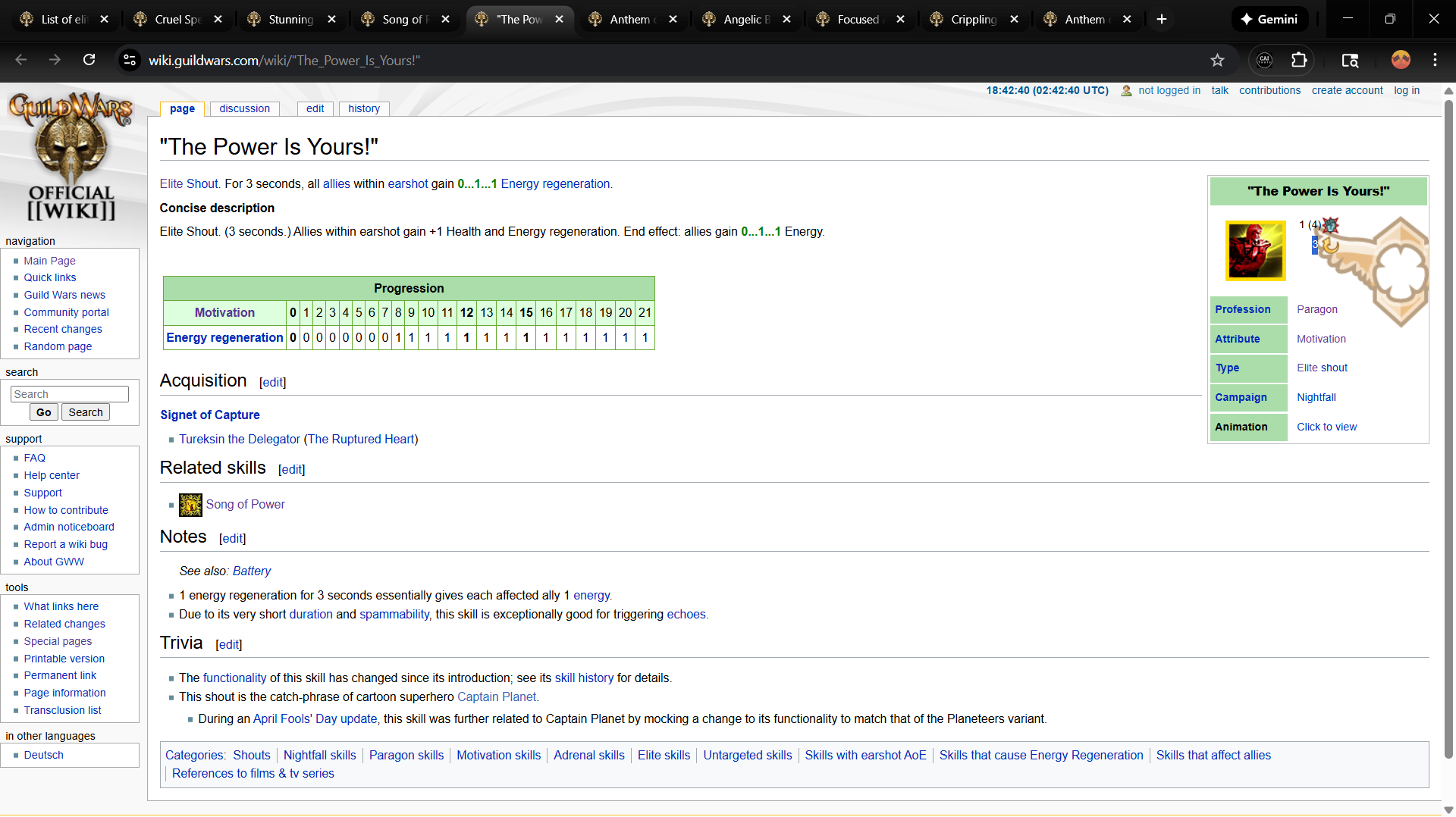The image size is (1456, 817).
Task: Edit the Notes section
Action: pos(233,539)
